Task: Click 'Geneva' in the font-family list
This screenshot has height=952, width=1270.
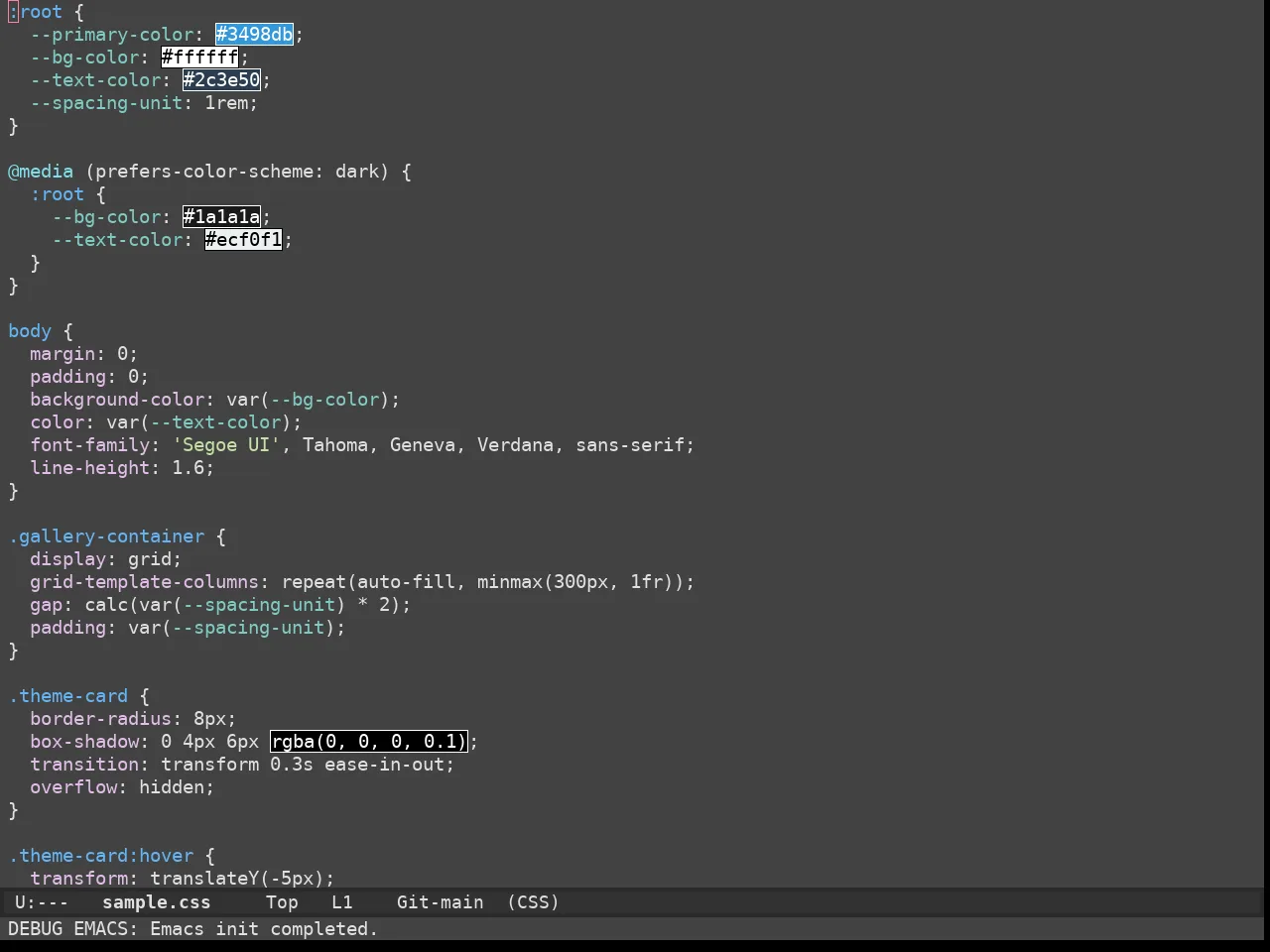Action: tap(423, 445)
